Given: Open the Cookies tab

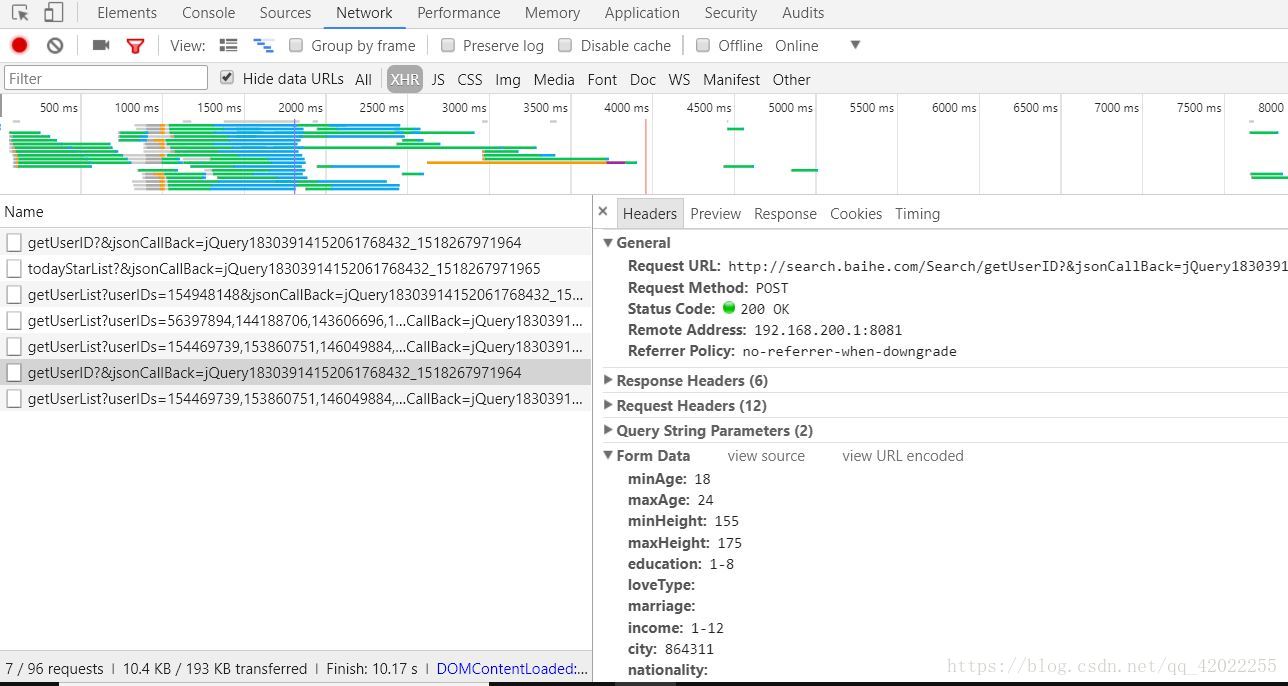Looking at the screenshot, I should coord(856,214).
